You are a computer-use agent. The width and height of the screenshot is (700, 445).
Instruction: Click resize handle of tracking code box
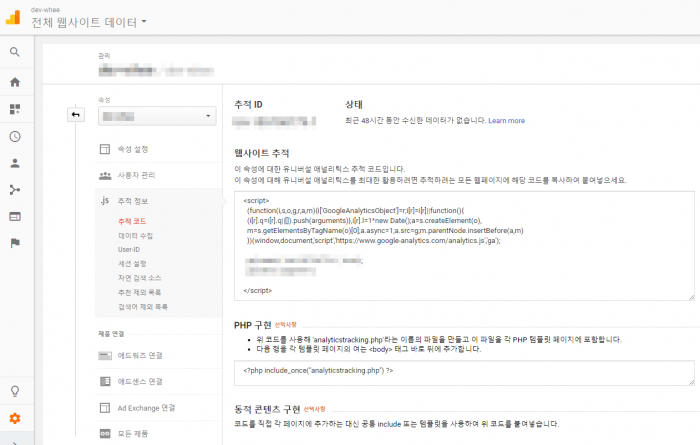click(x=691, y=297)
